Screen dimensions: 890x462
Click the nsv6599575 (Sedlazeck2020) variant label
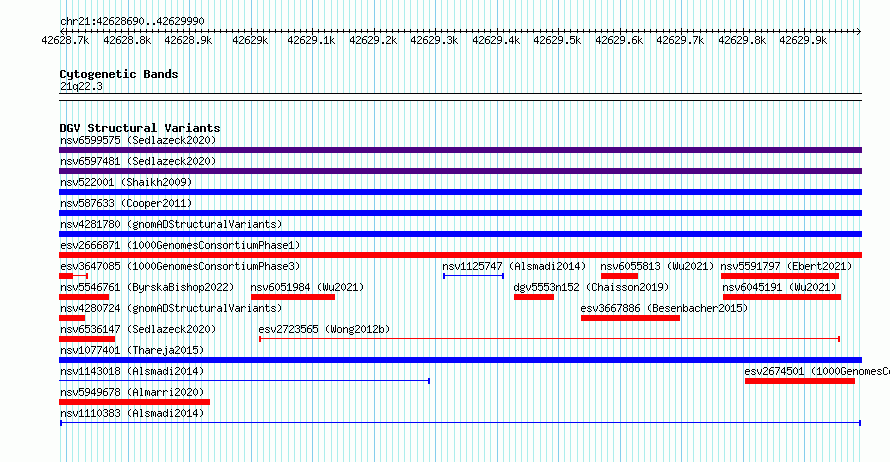[x=138, y=140]
